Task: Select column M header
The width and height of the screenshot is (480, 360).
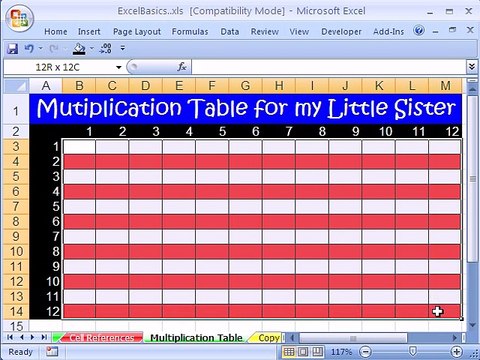Action: pyautogui.click(x=445, y=86)
